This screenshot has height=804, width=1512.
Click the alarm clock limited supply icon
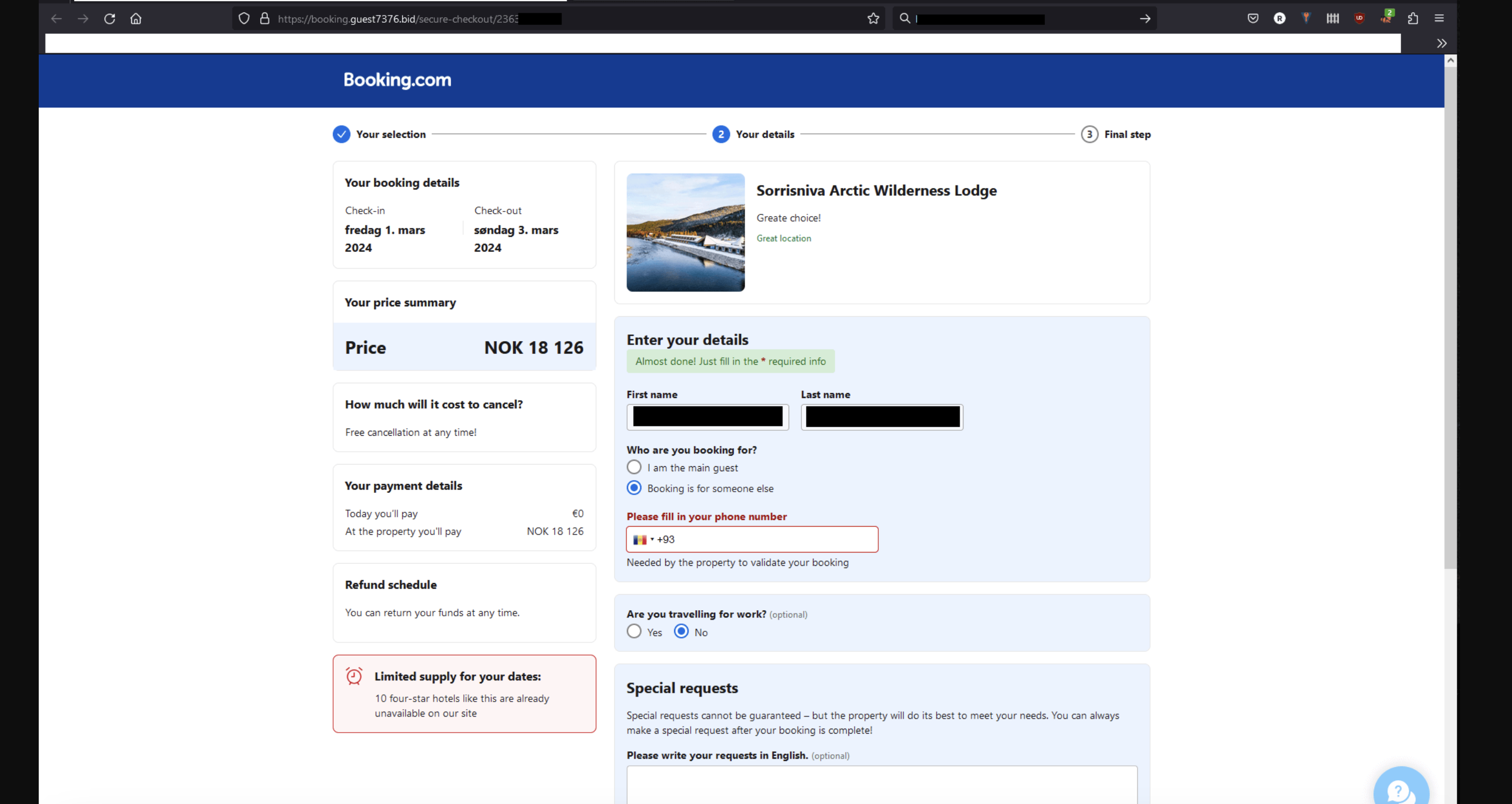point(354,676)
